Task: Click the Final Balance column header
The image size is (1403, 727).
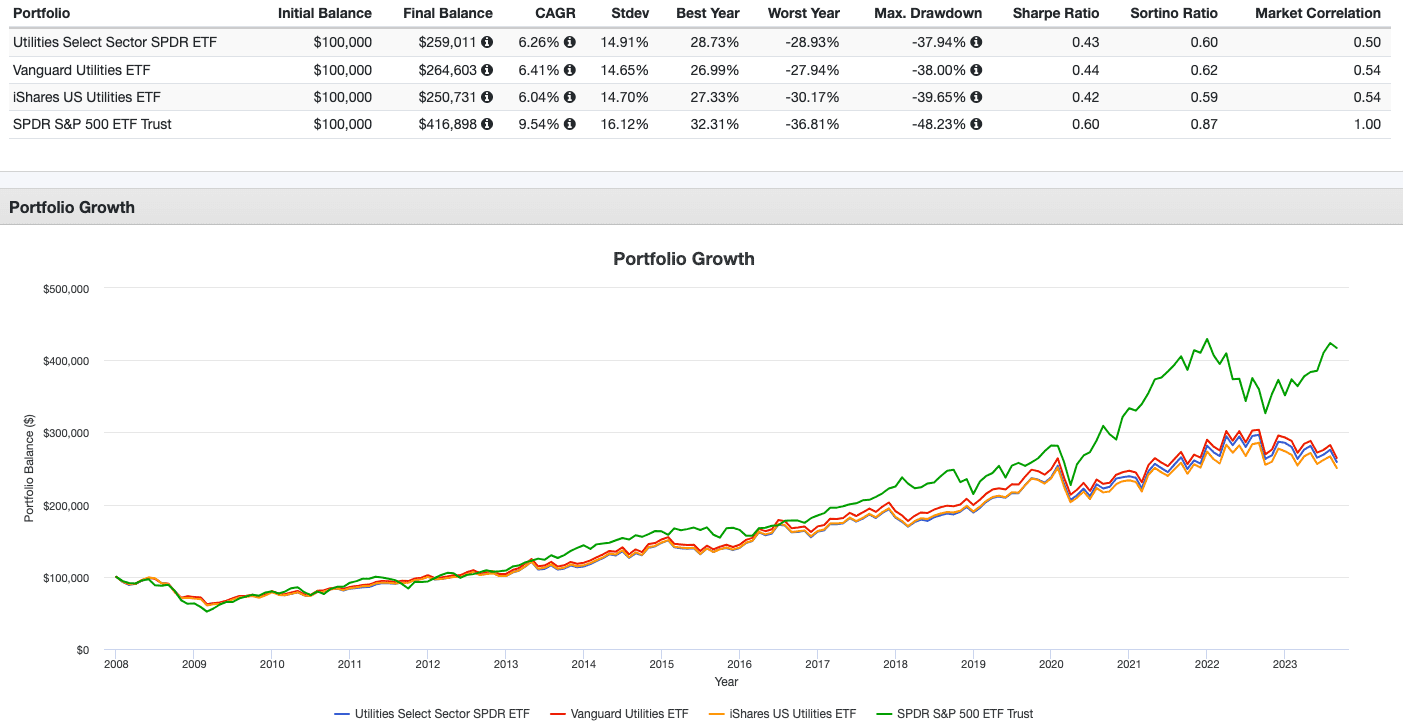Action: click(x=448, y=14)
